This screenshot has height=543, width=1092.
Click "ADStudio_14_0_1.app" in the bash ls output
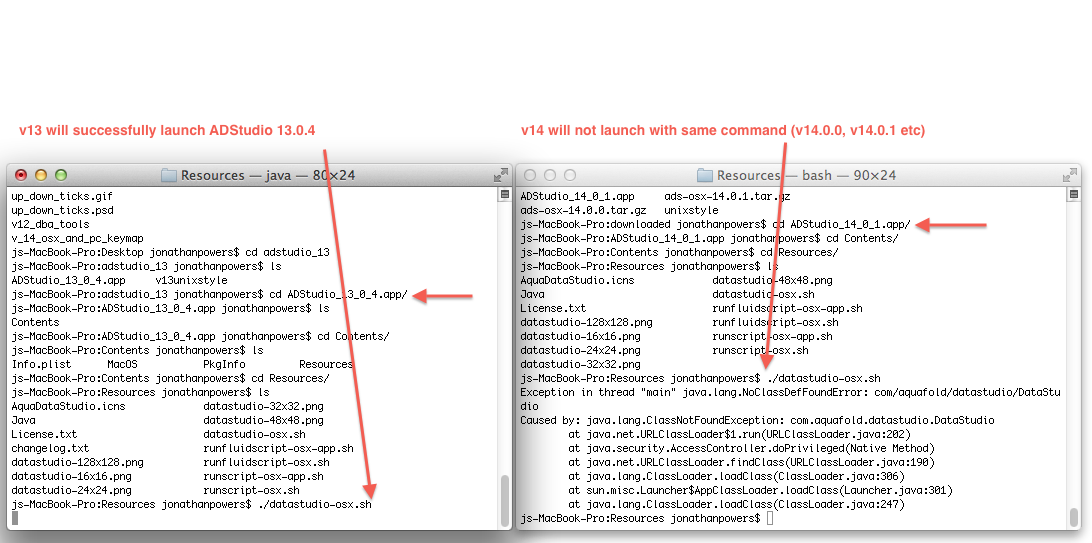577,196
